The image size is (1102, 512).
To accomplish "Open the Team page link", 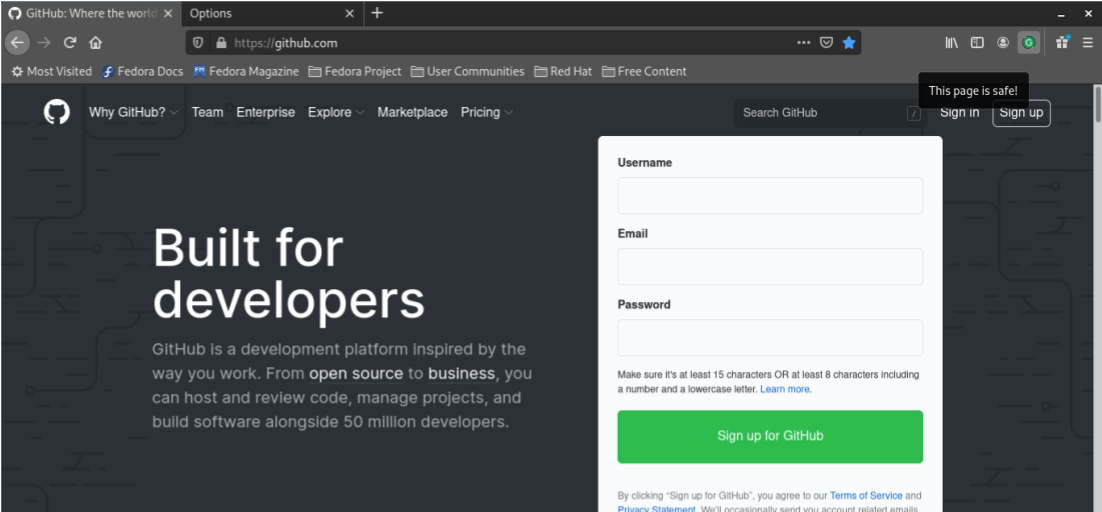I will click(207, 112).
